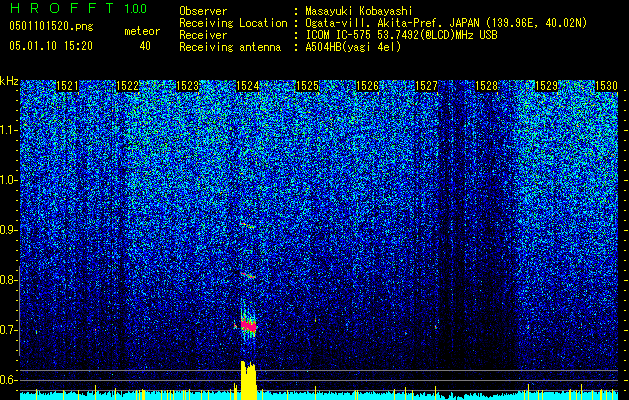Click the 'Observer' field label

tap(203, 11)
